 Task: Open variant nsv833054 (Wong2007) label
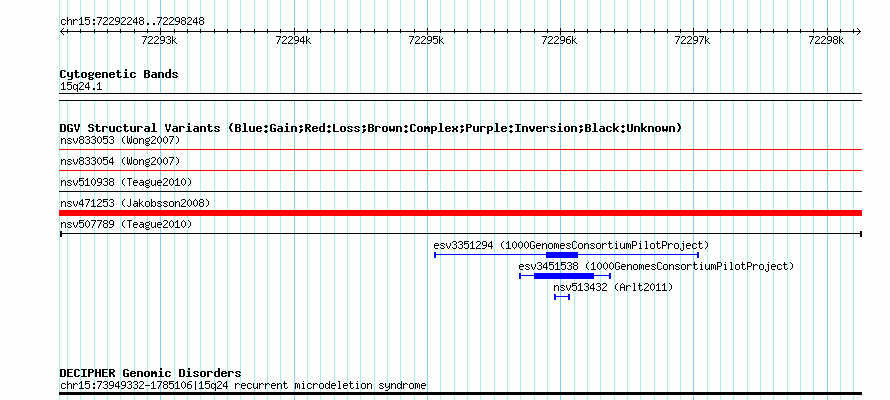[120, 161]
